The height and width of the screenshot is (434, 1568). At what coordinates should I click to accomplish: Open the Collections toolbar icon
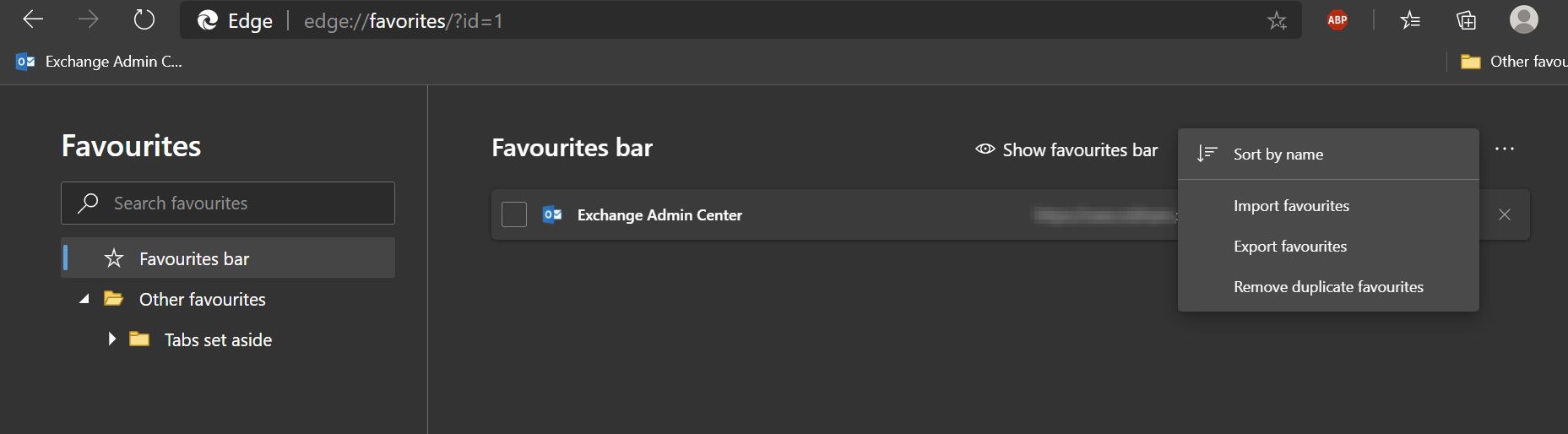pos(1467,20)
